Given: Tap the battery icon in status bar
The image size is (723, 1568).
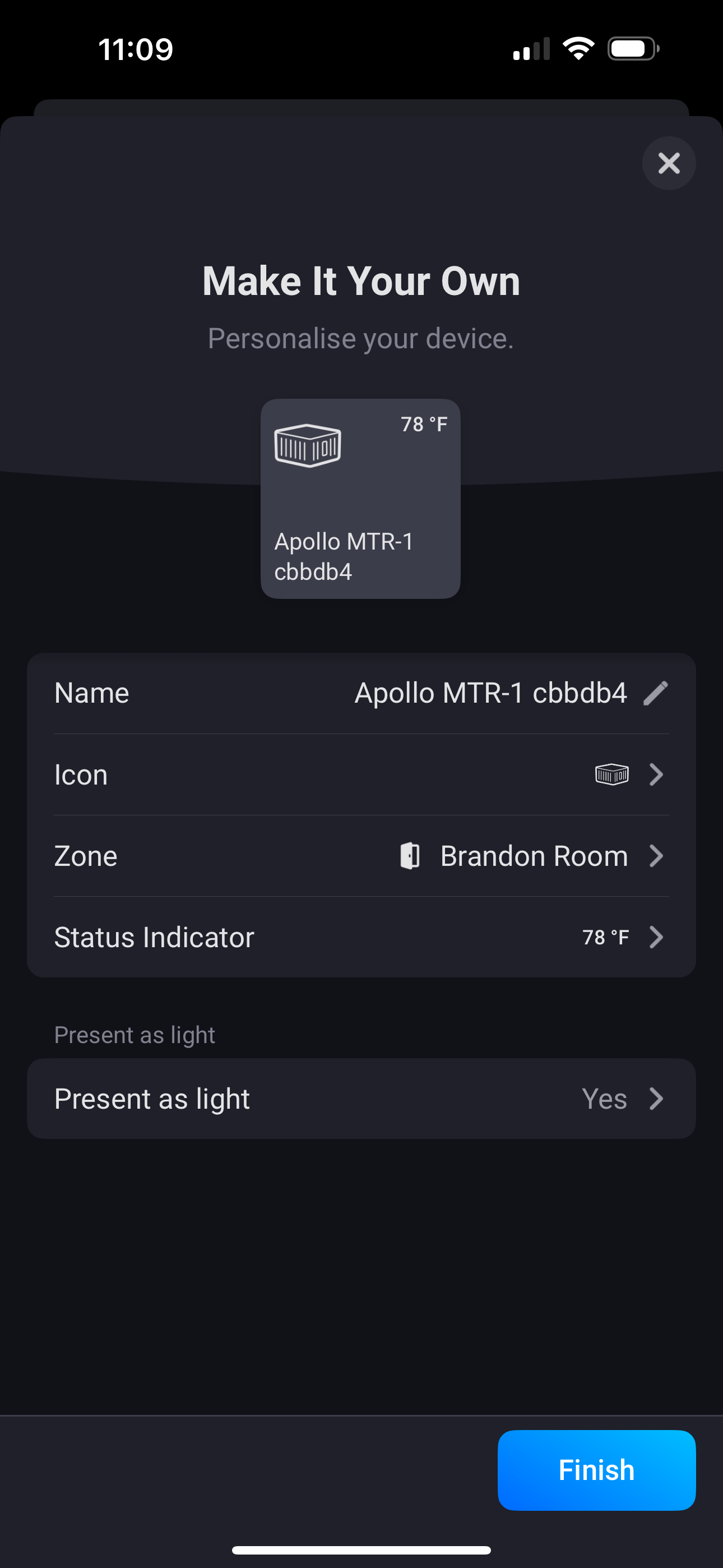Looking at the screenshot, I should [x=633, y=49].
